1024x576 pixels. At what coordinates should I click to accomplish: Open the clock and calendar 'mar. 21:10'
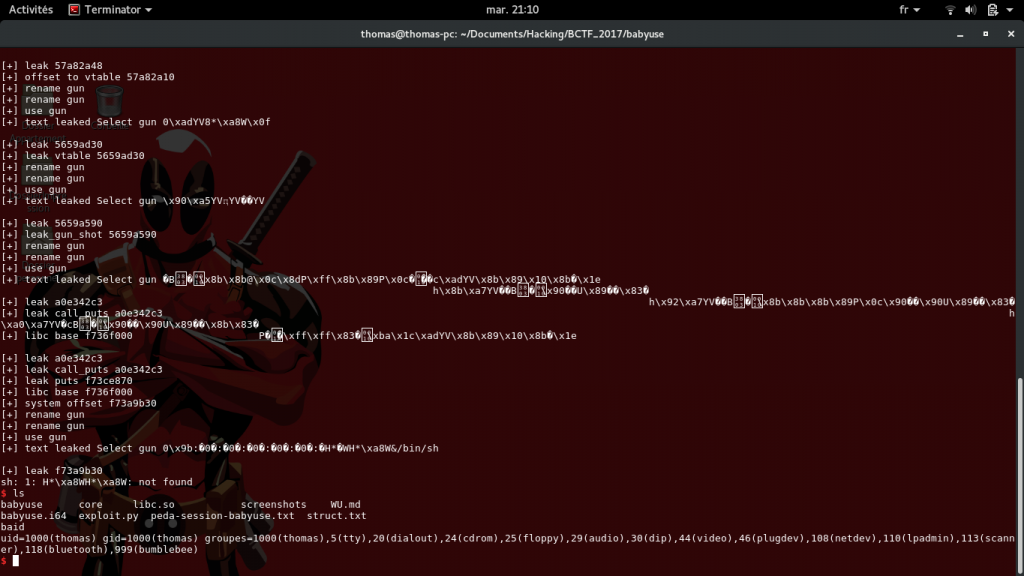[x=512, y=10]
